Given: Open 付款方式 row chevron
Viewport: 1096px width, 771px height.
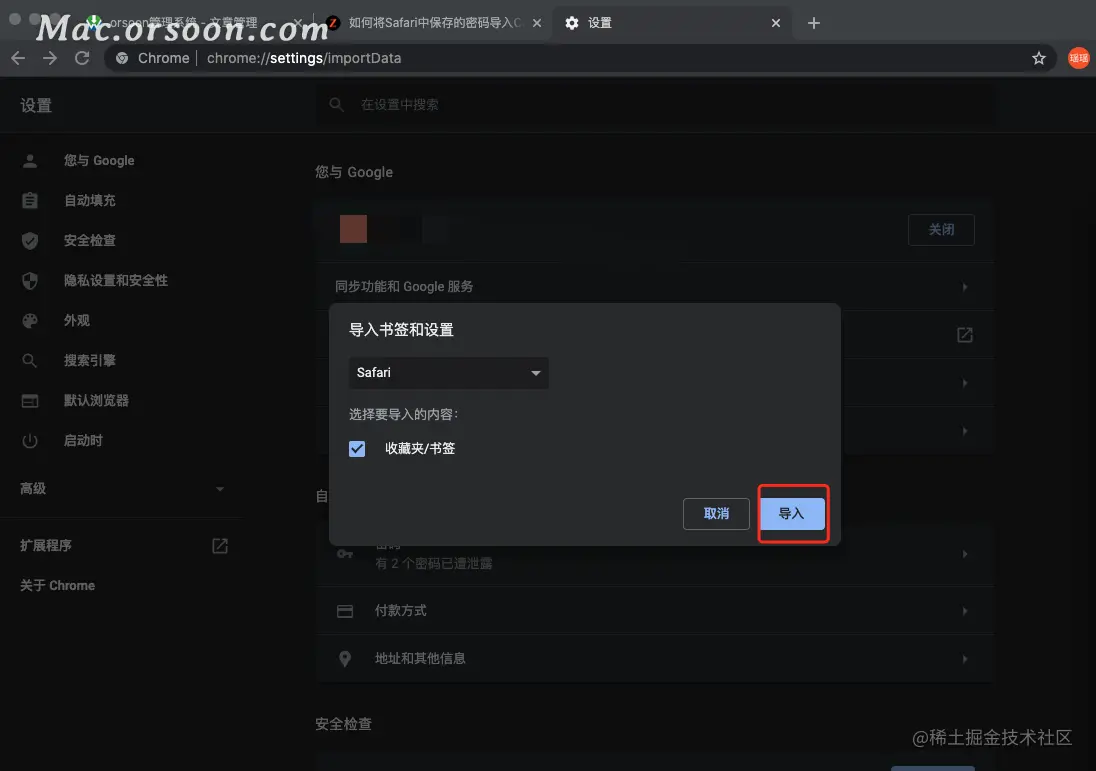Looking at the screenshot, I should click(x=965, y=611).
